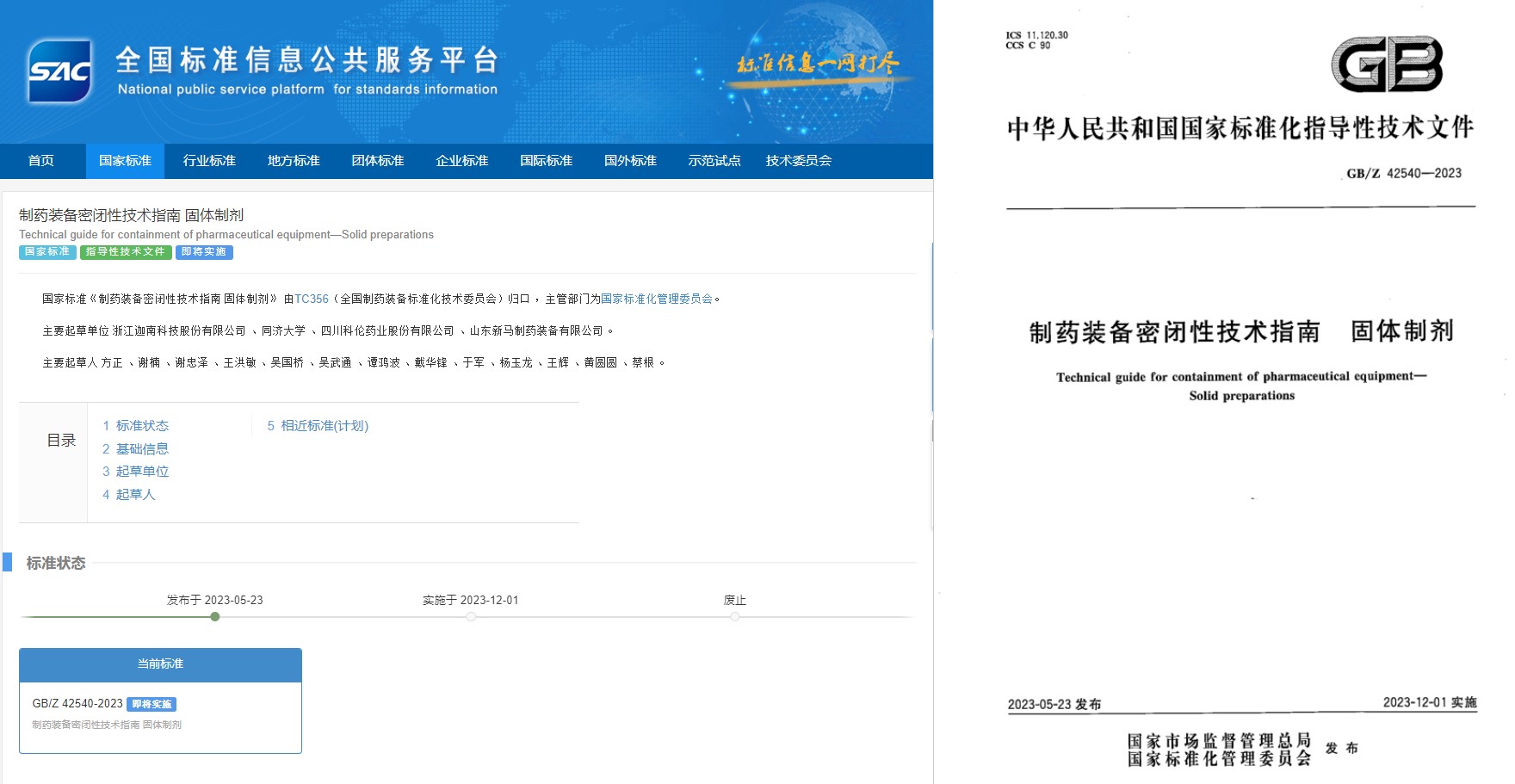Click 国家市场监督管理总局 on cover
Image resolution: width=1515 pixels, height=784 pixels.
pos(1219,740)
